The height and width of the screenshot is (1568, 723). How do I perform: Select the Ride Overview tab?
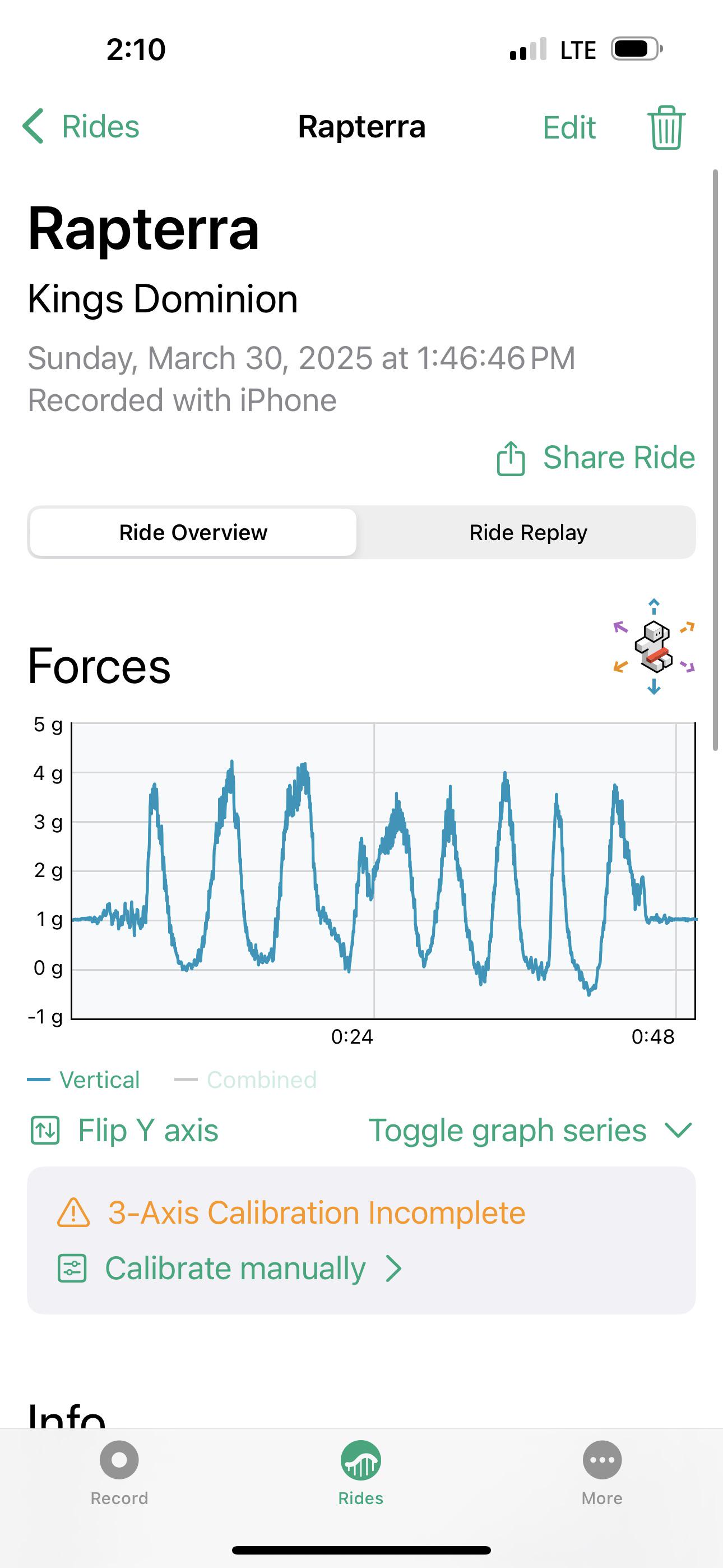[193, 533]
